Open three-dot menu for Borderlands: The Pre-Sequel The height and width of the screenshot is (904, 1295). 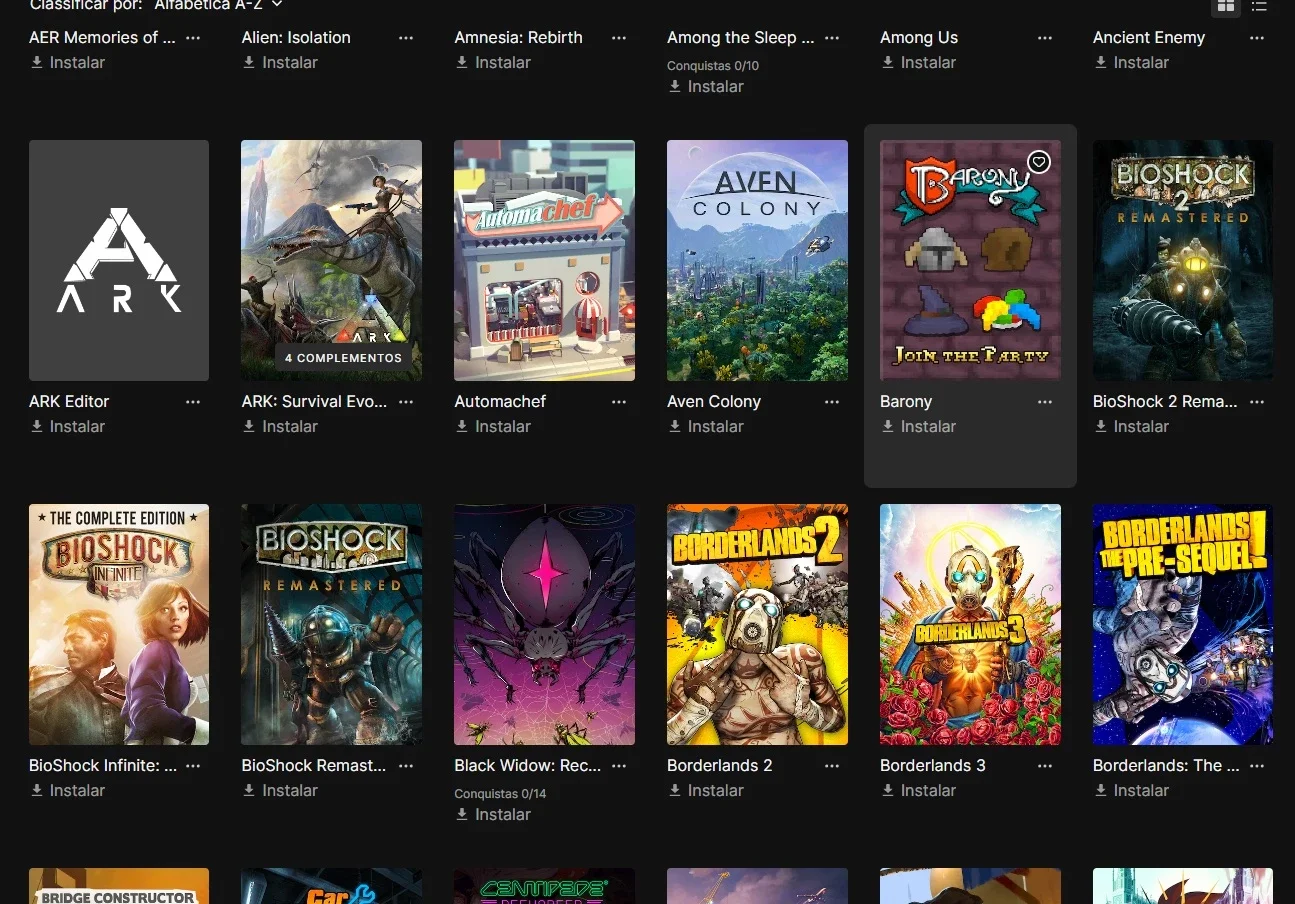pos(1257,766)
